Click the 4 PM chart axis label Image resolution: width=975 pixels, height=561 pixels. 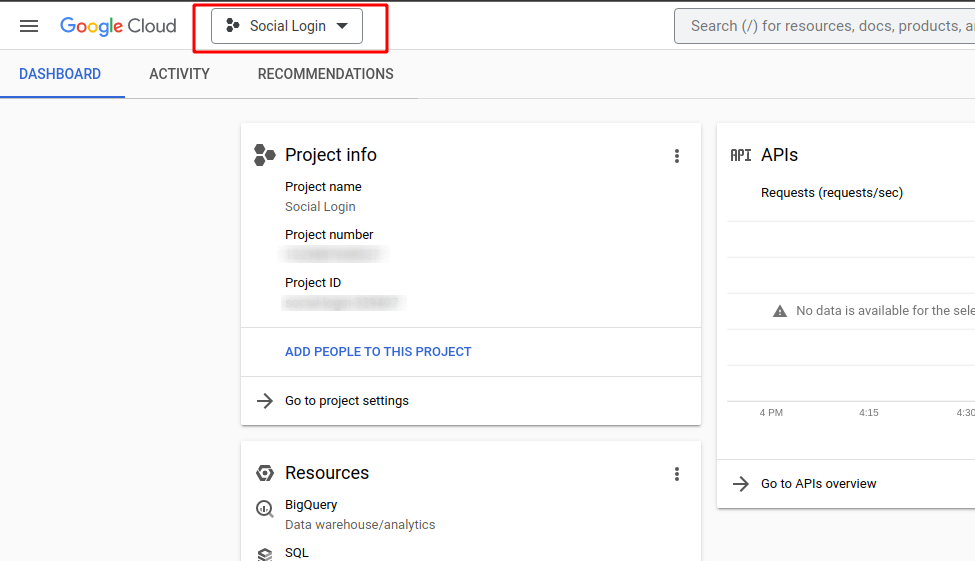click(x=771, y=412)
